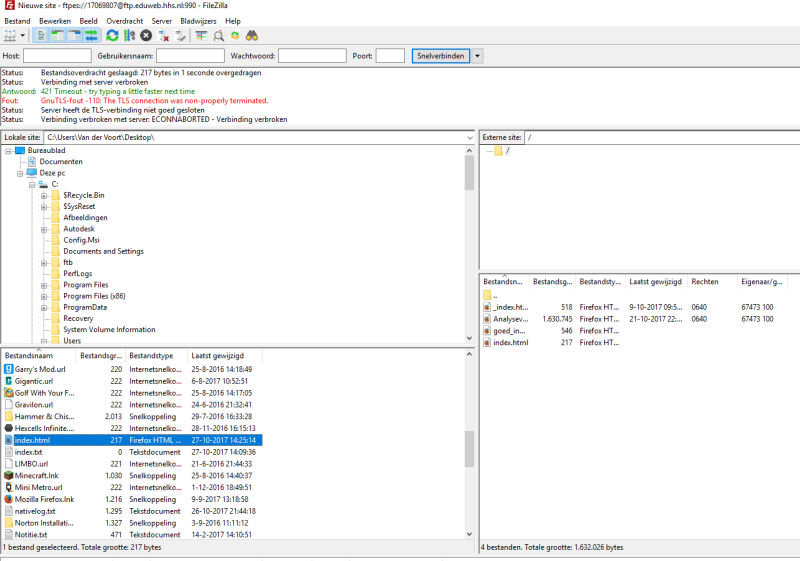This screenshot has height=561, width=800.
Task: Expand the Program Files folder node
Action: (x=44, y=285)
